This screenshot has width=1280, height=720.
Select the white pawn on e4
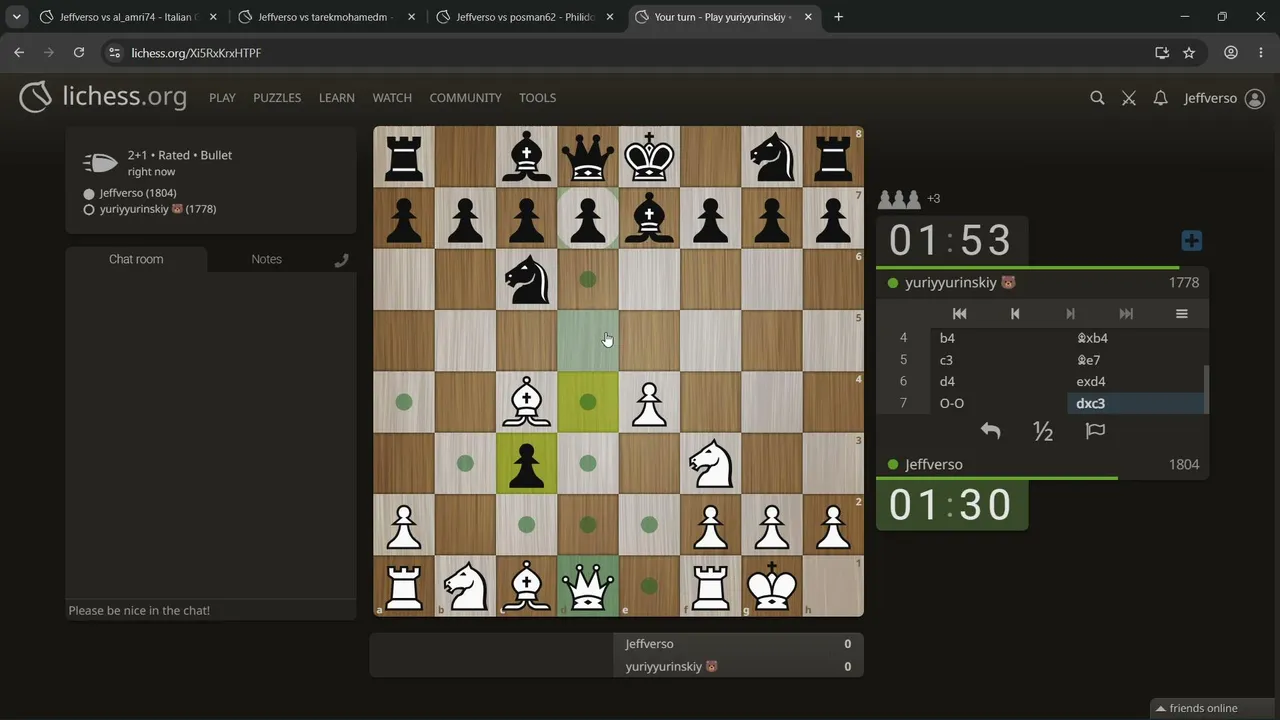point(650,402)
